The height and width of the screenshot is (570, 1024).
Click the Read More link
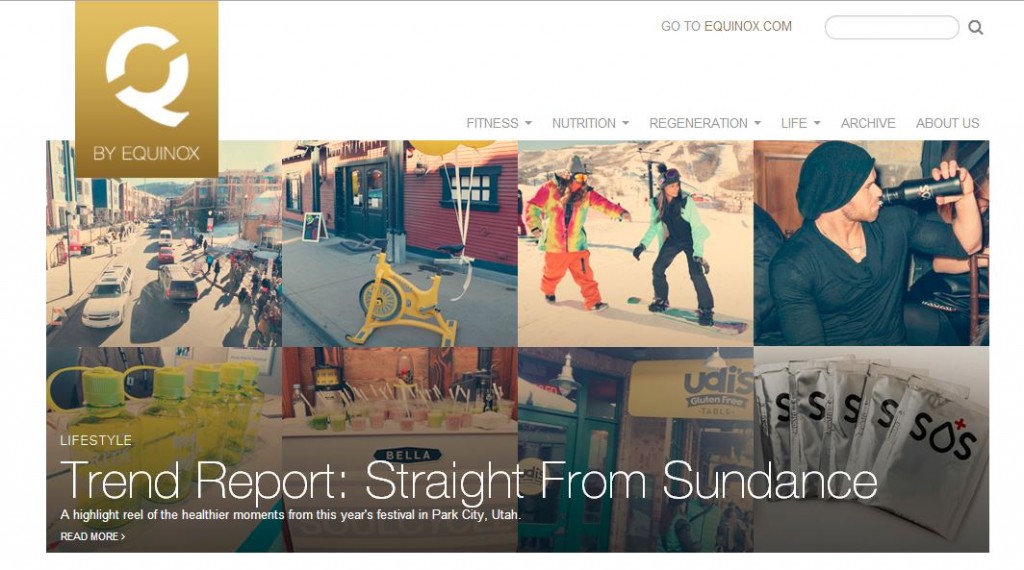pos(92,536)
